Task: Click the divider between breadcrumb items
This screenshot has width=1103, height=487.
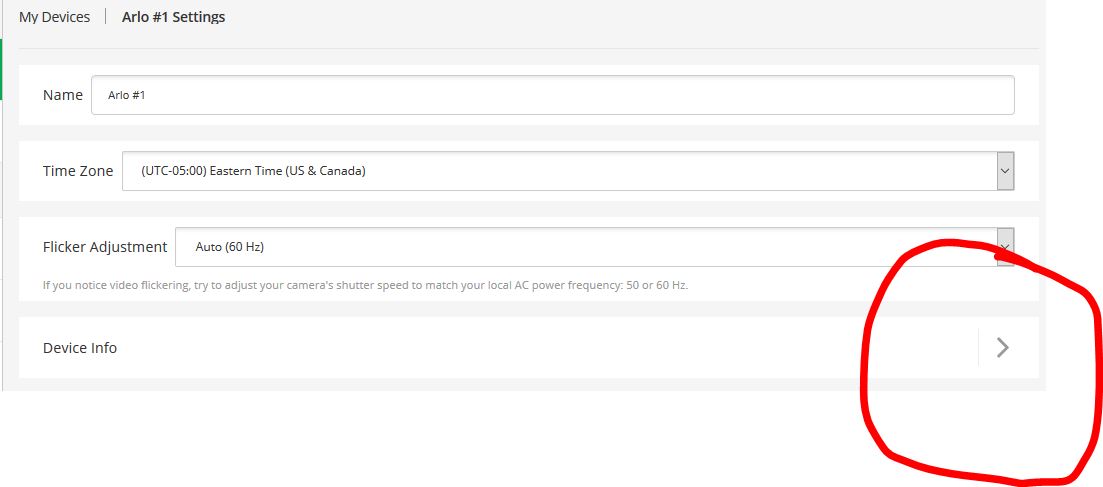Action: [x=106, y=17]
